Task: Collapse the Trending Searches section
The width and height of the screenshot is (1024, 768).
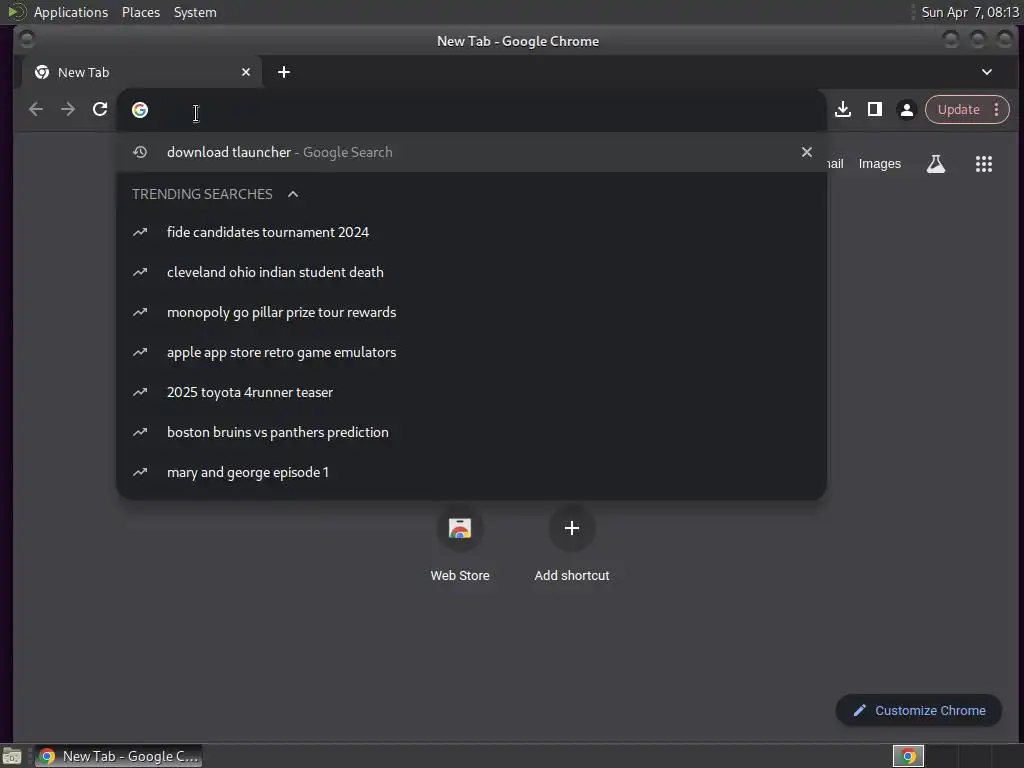Action: pyautogui.click(x=293, y=194)
